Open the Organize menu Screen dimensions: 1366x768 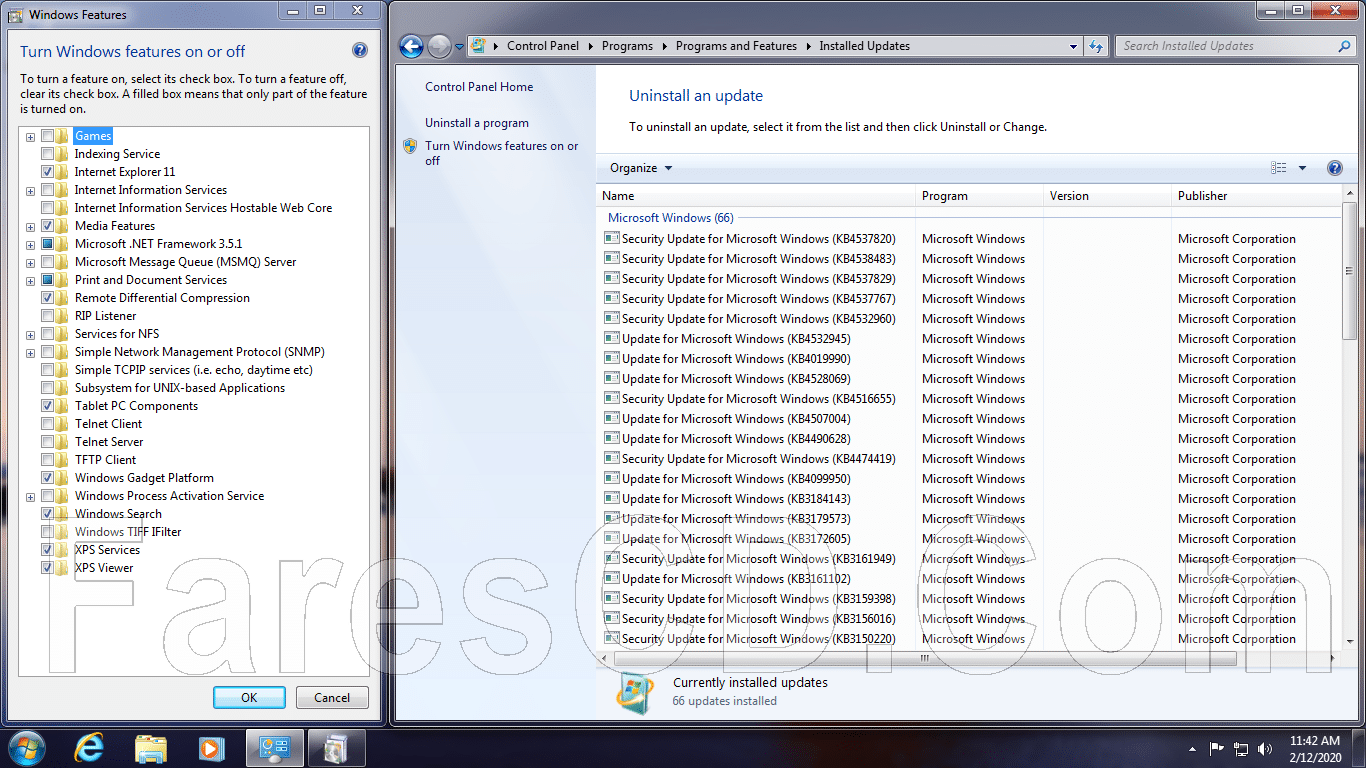641,168
